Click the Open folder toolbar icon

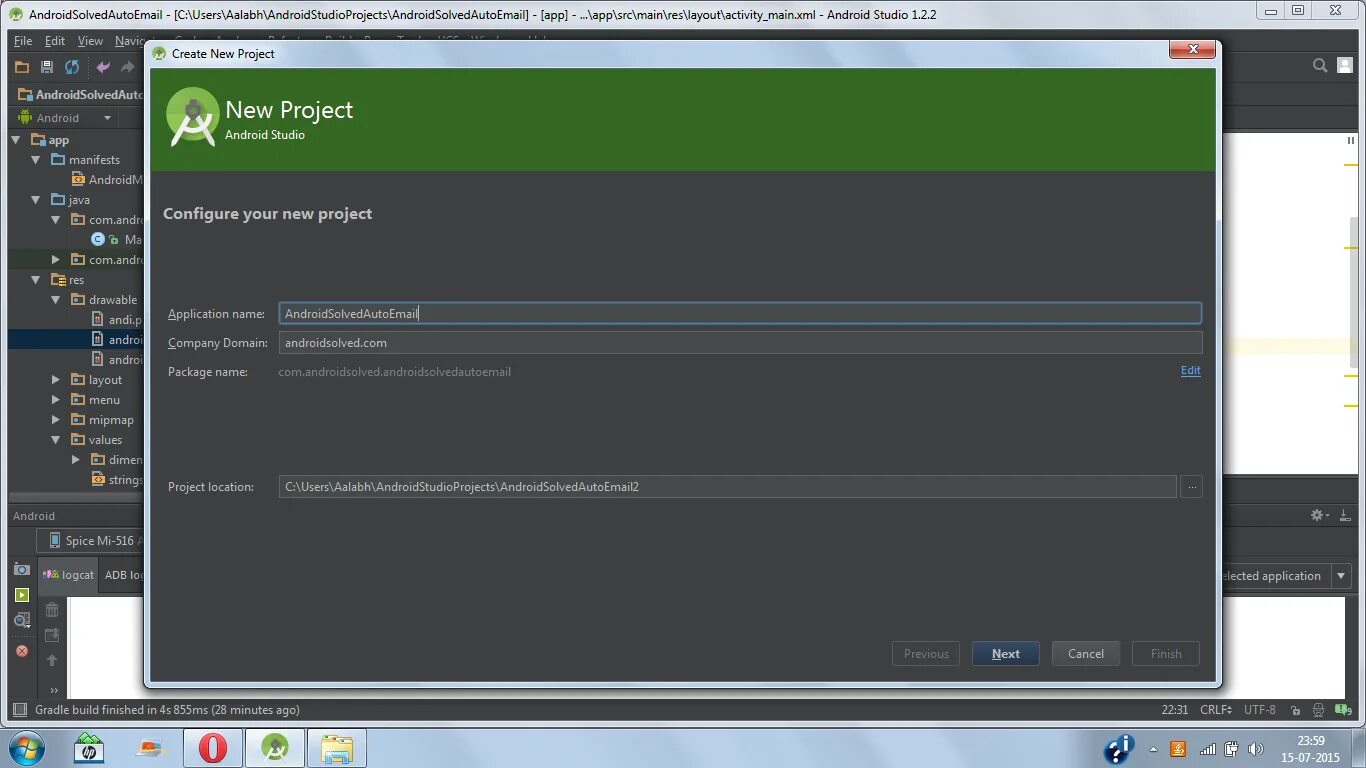click(x=22, y=67)
